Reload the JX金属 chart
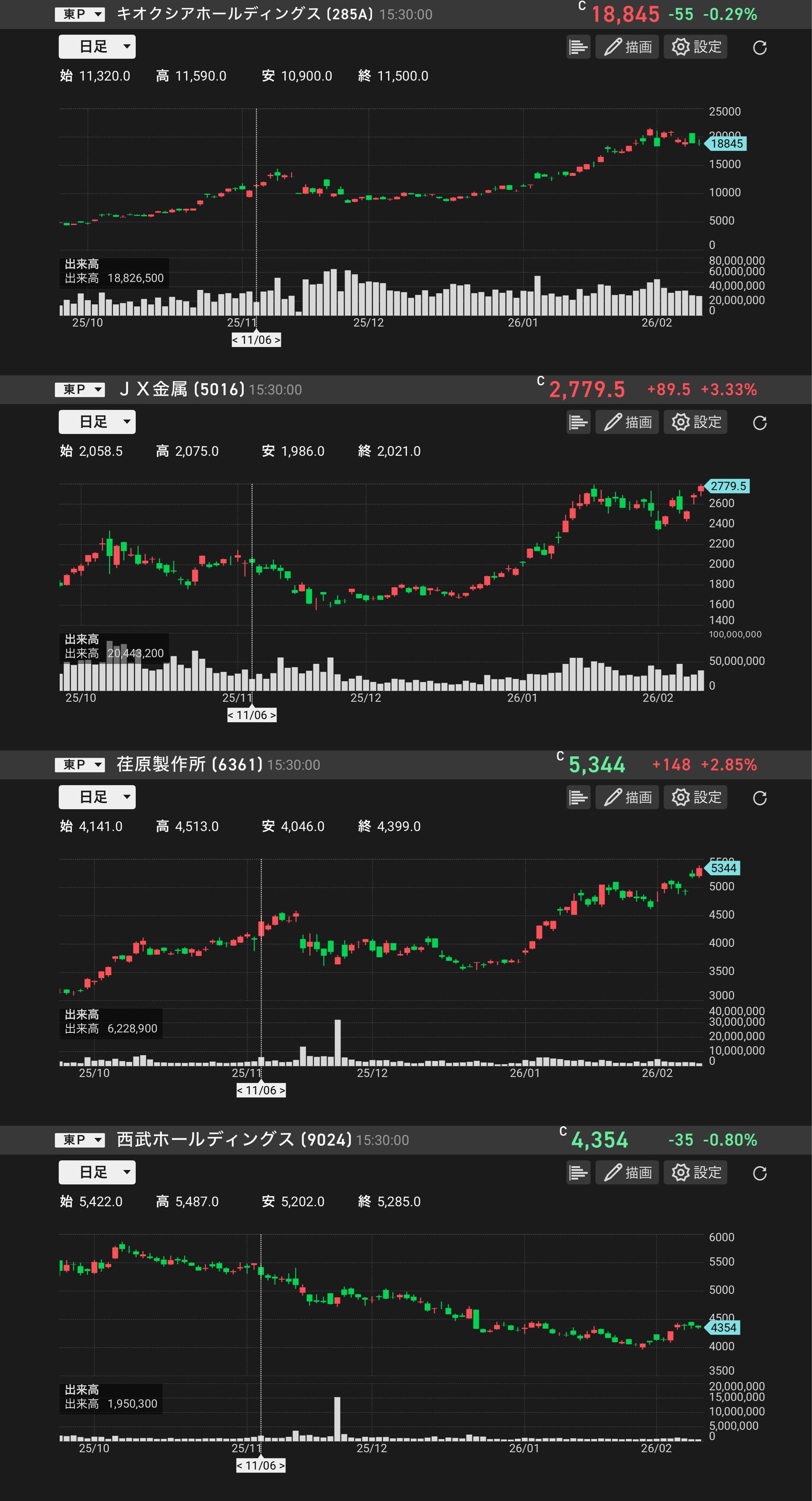This screenshot has width=812, height=1501. [x=759, y=423]
